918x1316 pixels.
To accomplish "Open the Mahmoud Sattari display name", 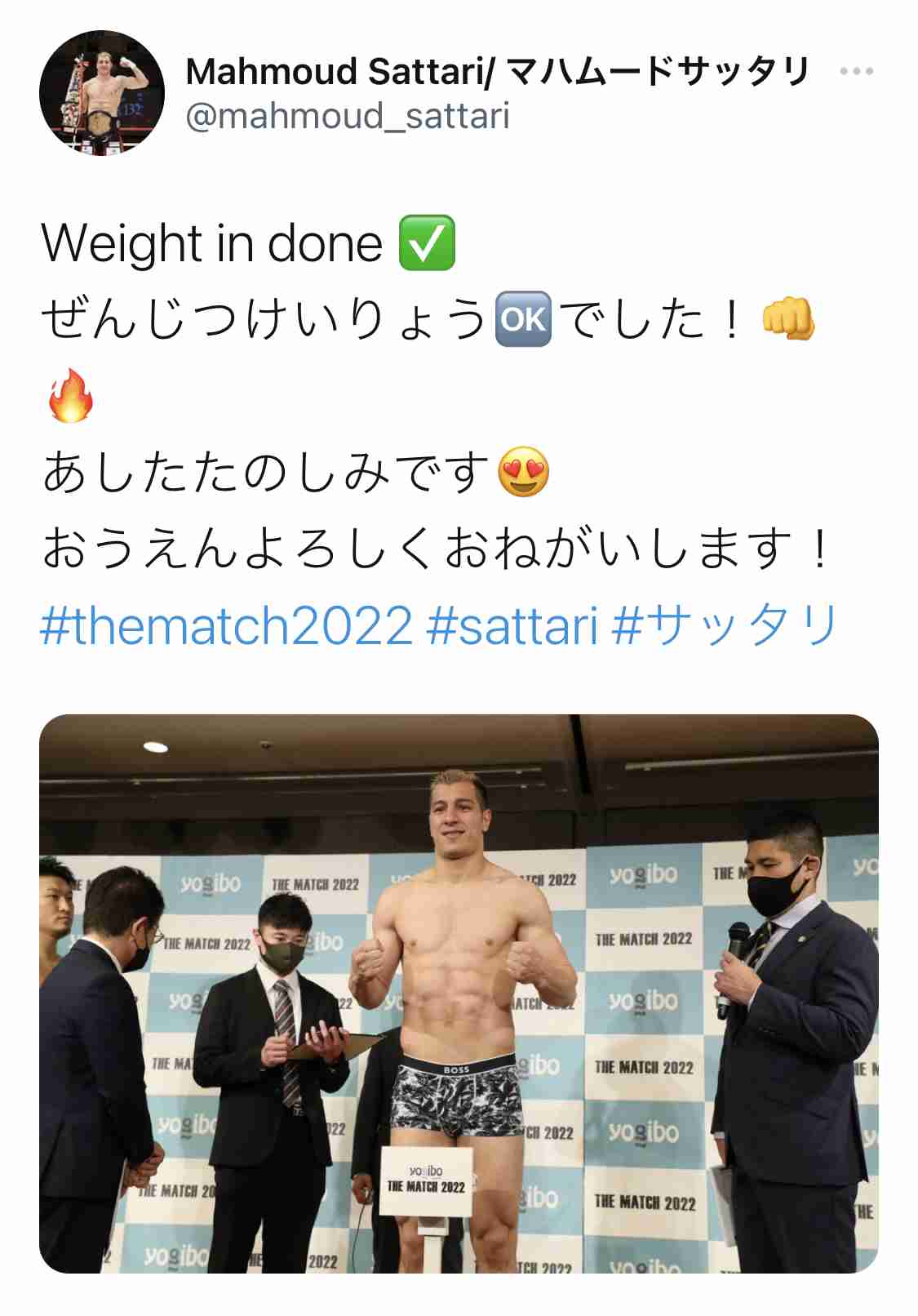I will coord(497,72).
